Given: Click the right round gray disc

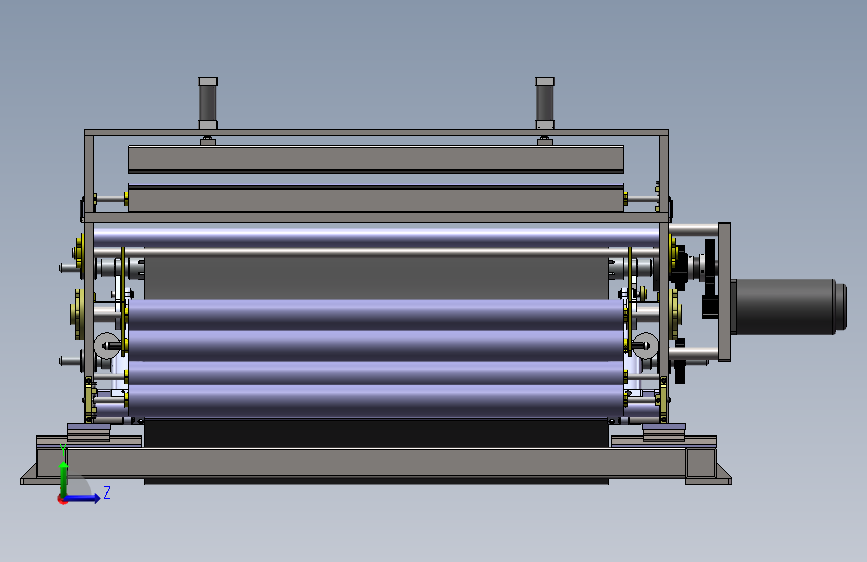Looking at the screenshot, I should 645,346.
